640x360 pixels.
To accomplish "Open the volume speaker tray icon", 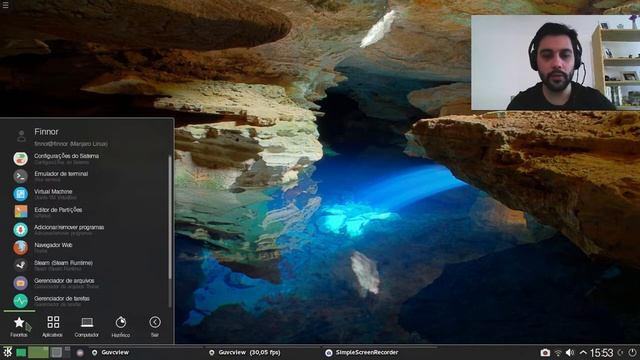I will [x=570, y=353].
